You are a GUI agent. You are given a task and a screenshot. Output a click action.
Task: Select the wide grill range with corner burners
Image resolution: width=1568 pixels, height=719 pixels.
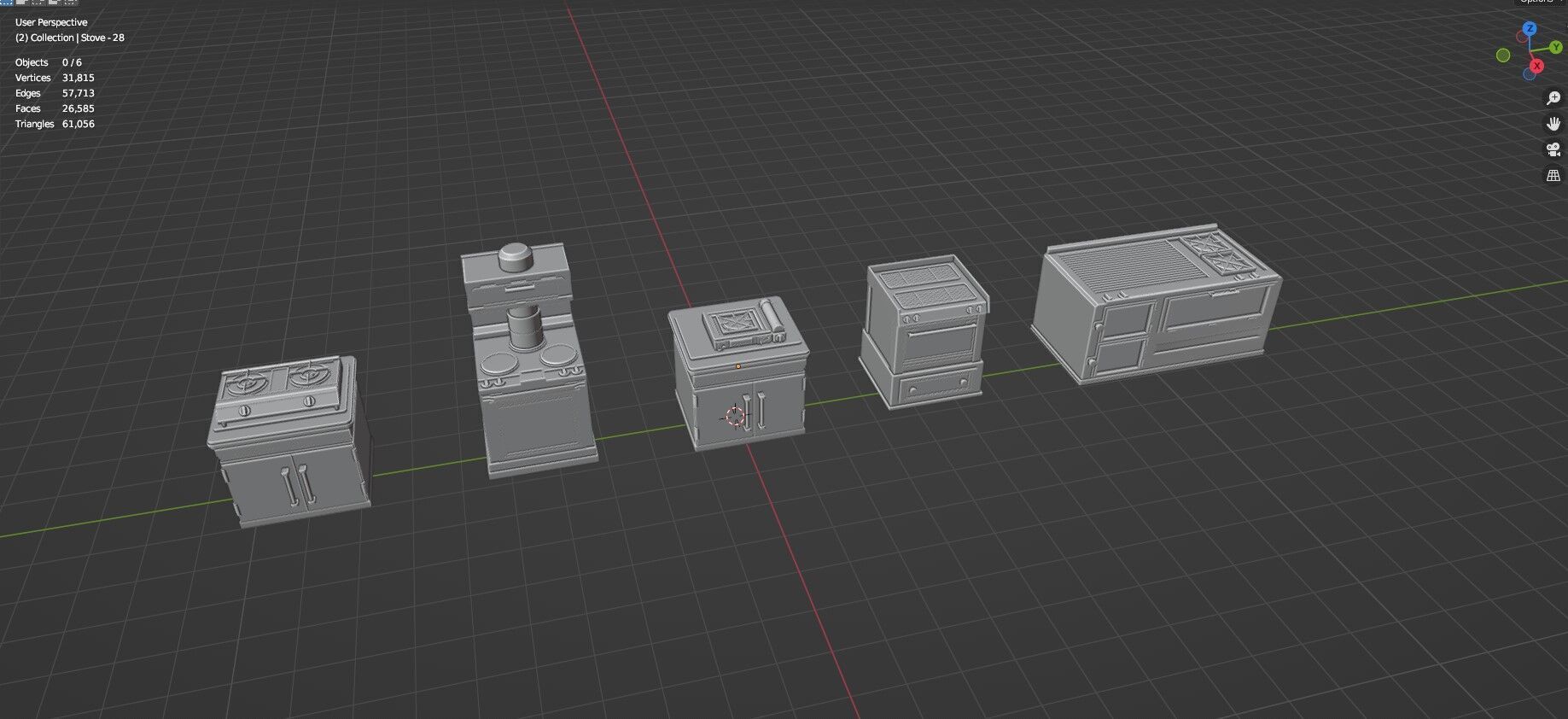1156,302
